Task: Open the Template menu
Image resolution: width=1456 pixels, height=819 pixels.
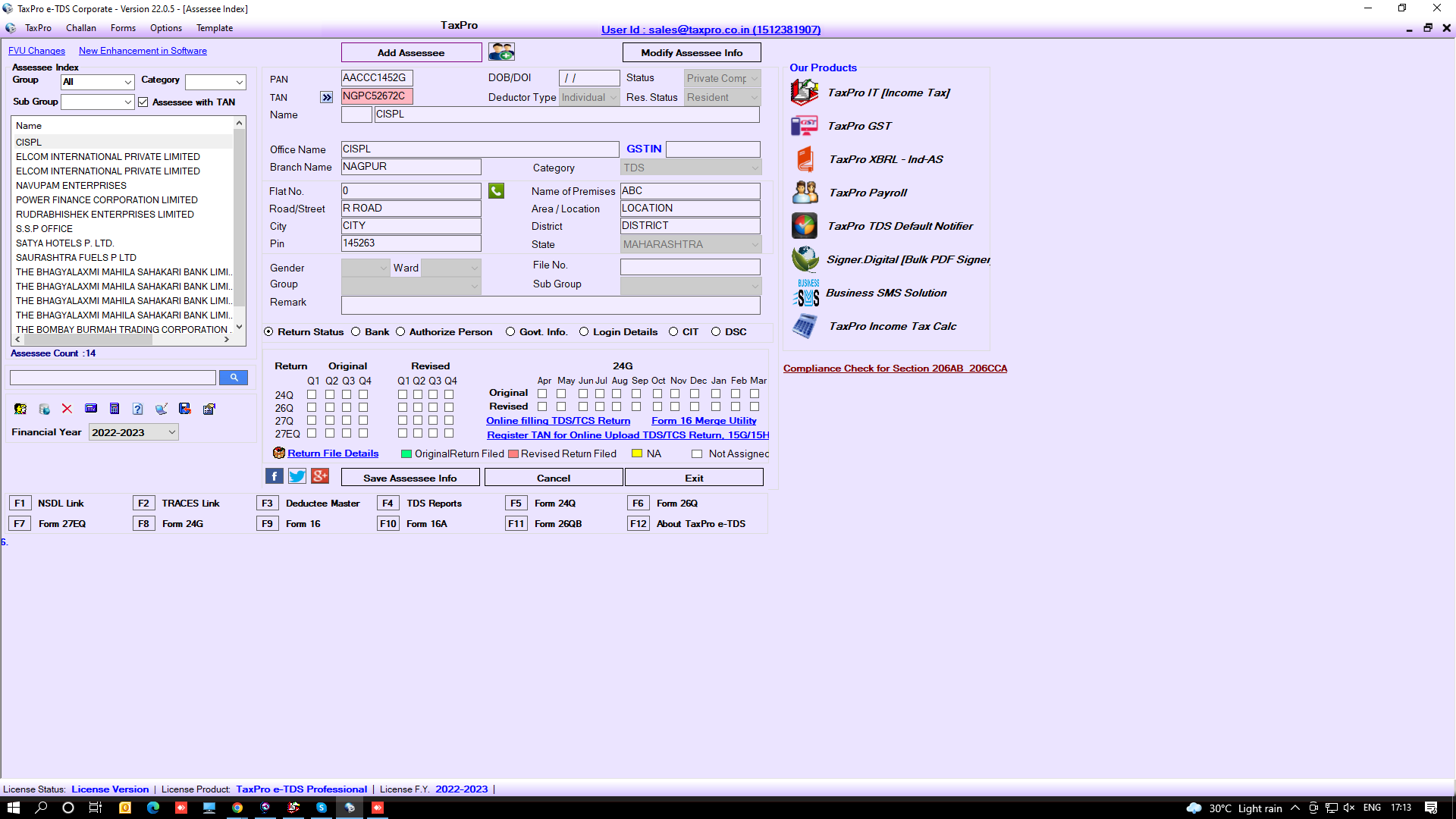Action: pyautogui.click(x=215, y=28)
